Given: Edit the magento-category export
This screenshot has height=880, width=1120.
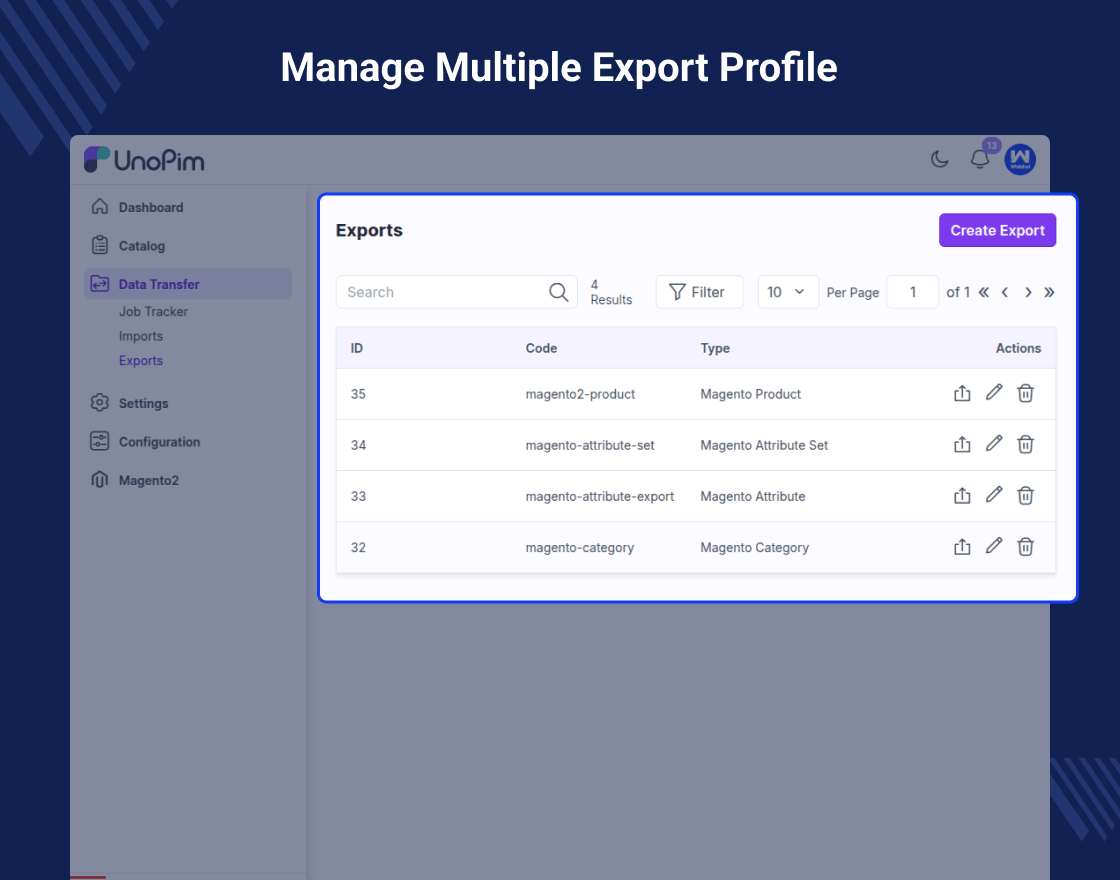Looking at the screenshot, I should click(994, 546).
